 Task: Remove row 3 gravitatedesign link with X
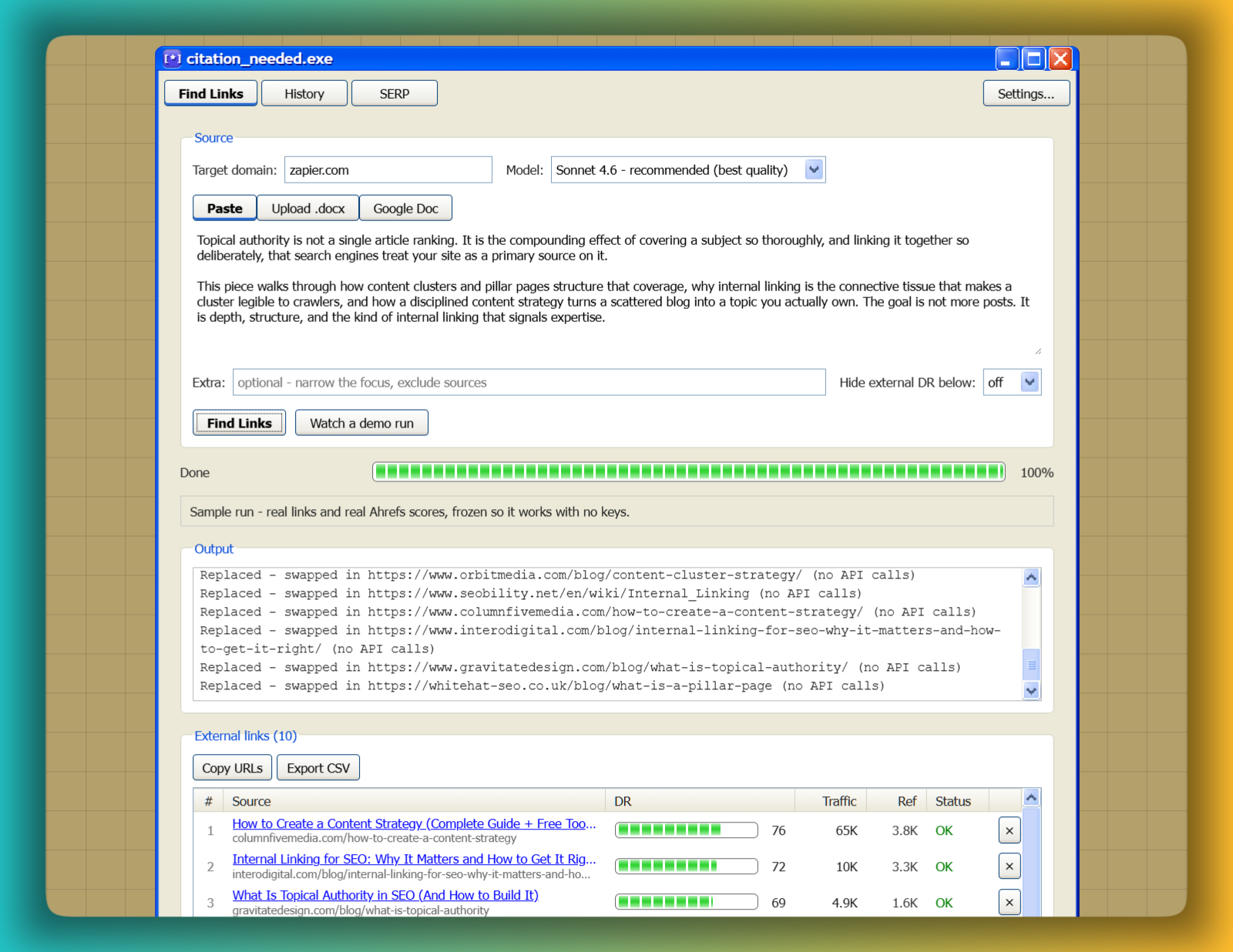pos(1010,902)
